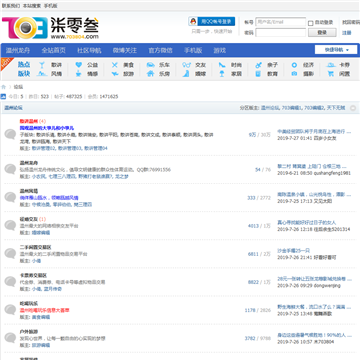This screenshot has height=360, width=360.
Task: Open the 闲置 shopping cart icon section
Action: [330, 74]
